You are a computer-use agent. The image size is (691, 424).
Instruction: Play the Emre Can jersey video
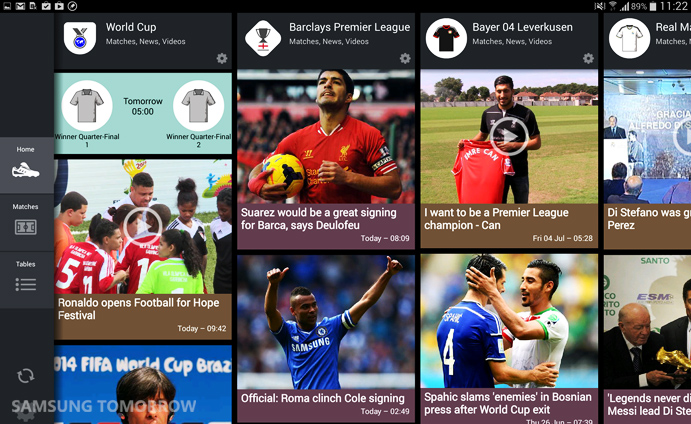(509, 136)
